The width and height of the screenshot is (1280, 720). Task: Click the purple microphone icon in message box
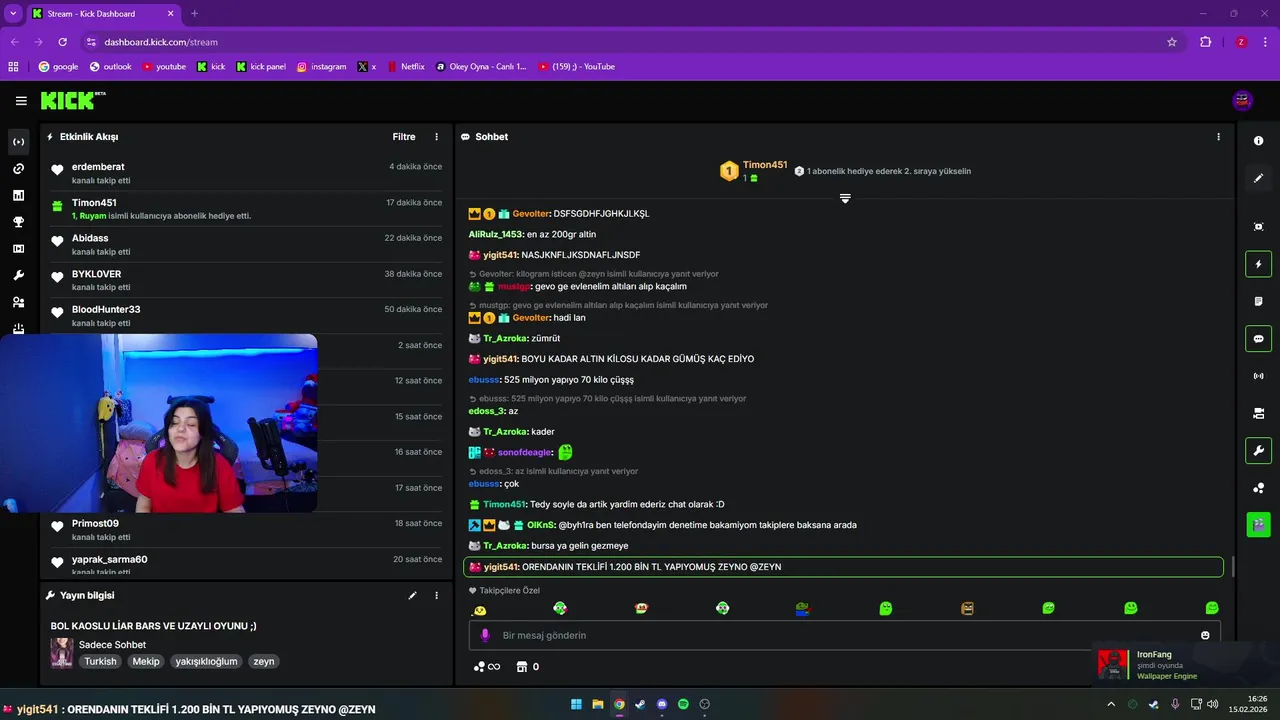(x=485, y=635)
